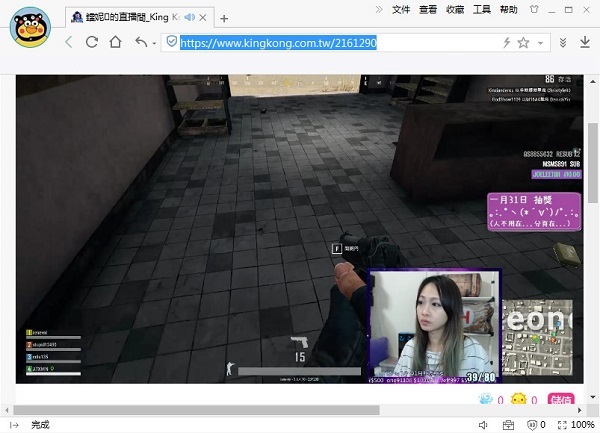The image size is (600, 433).
Task: Open the downloads icon in the toolbar
Action: (x=562, y=42)
